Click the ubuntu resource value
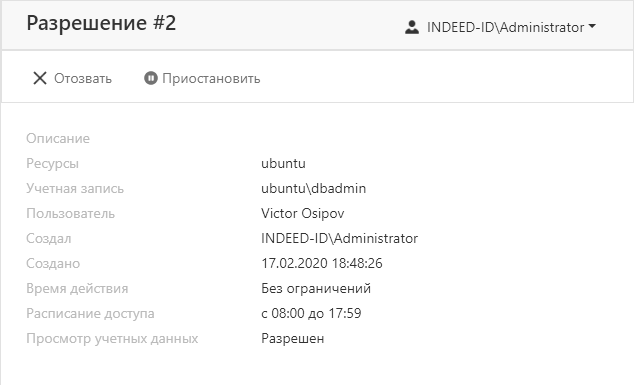 coord(283,164)
